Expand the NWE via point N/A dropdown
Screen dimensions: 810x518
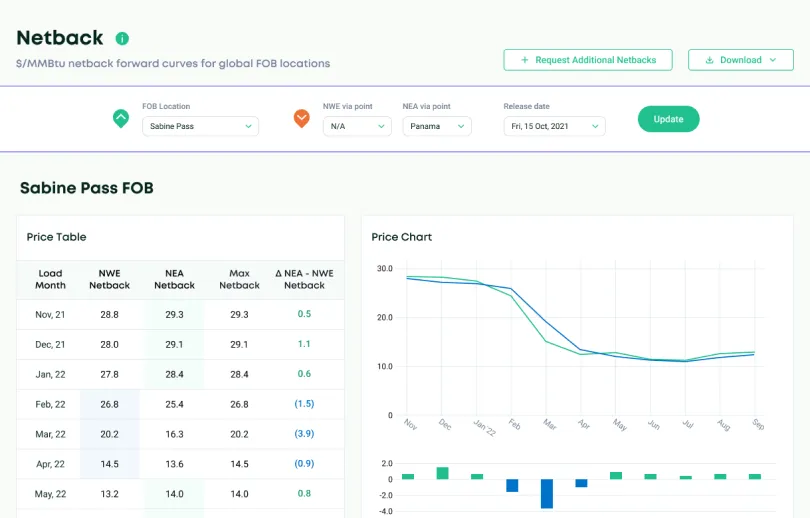[x=357, y=126]
